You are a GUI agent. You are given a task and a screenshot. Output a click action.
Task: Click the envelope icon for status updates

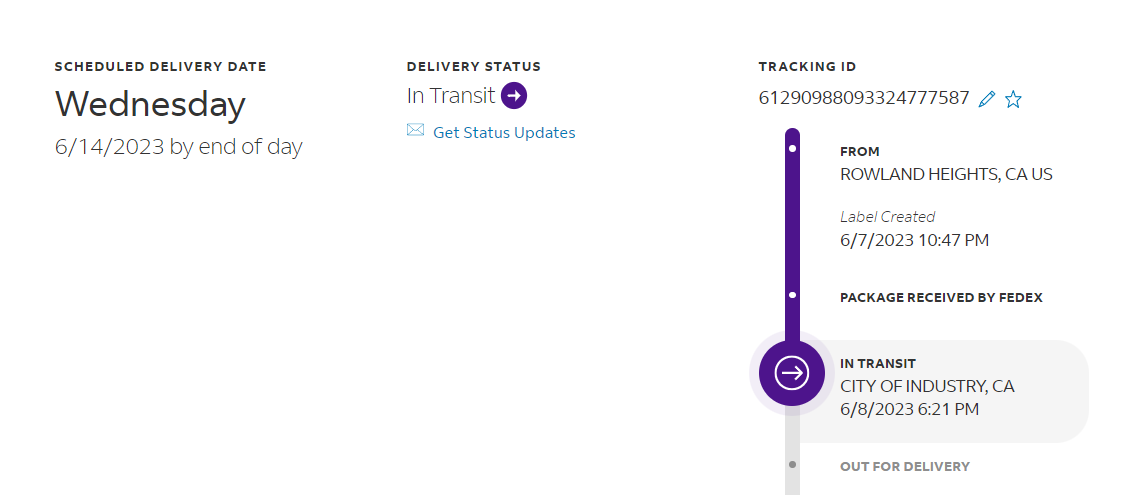(416, 130)
